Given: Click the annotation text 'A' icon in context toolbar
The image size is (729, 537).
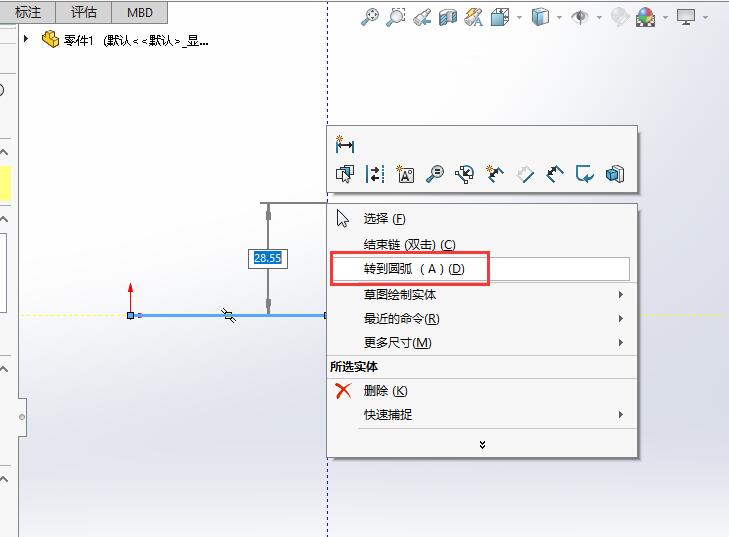Looking at the screenshot, I should click(404, 174).
